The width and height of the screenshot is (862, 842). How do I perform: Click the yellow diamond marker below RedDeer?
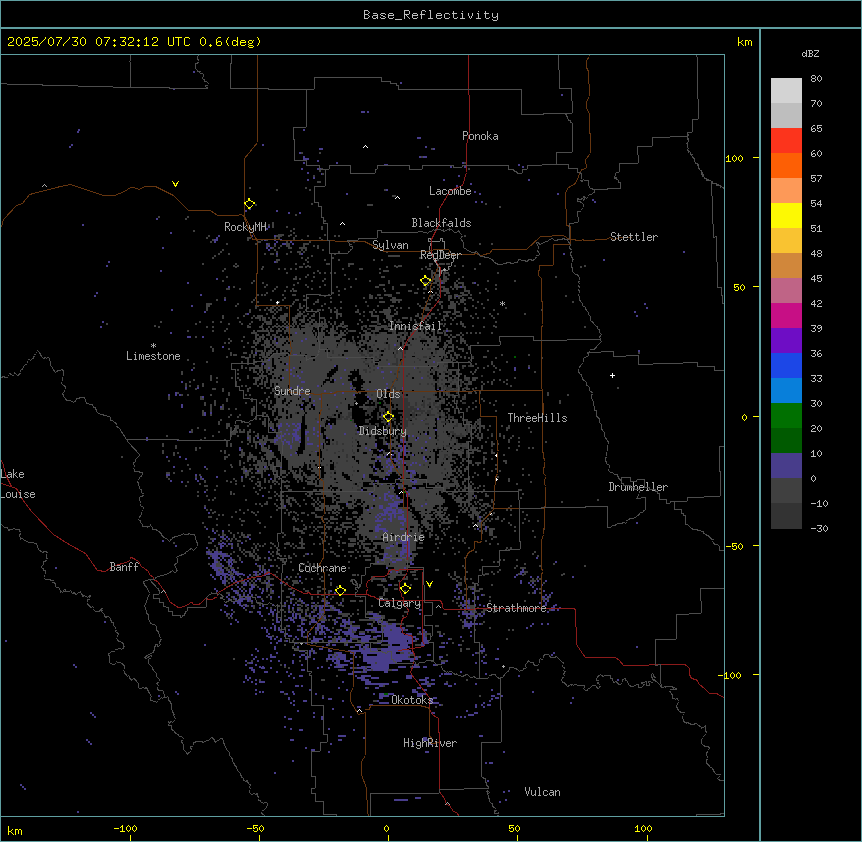tap(426, 281)
